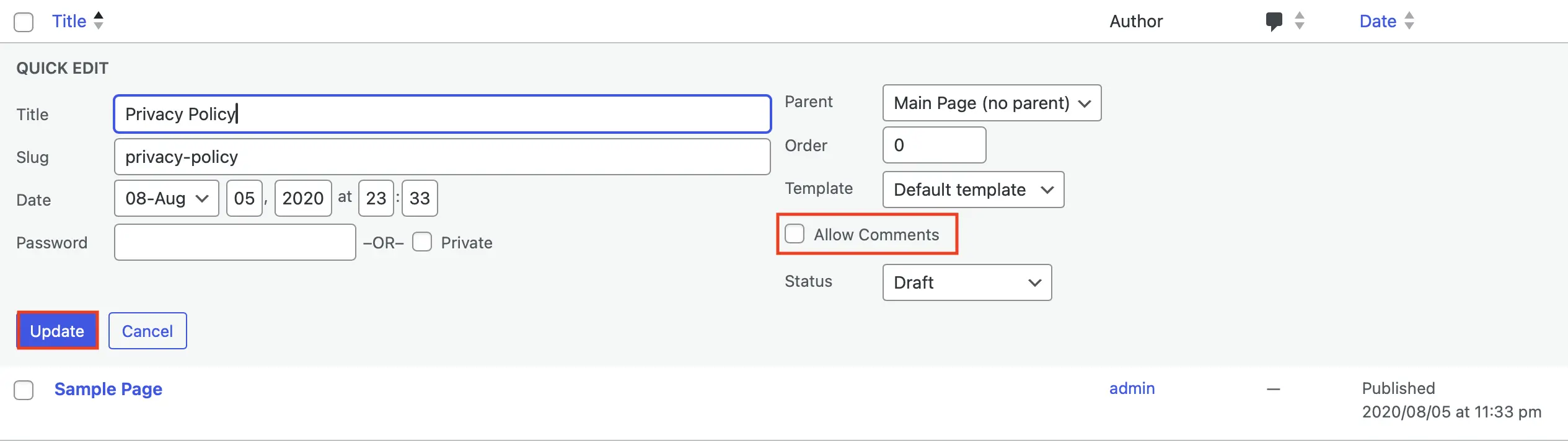Screen dimensions: 1568x441
Task: Toggle the select-all checkbox in the header
Action: pyautogui.click(x=24, y=21)
